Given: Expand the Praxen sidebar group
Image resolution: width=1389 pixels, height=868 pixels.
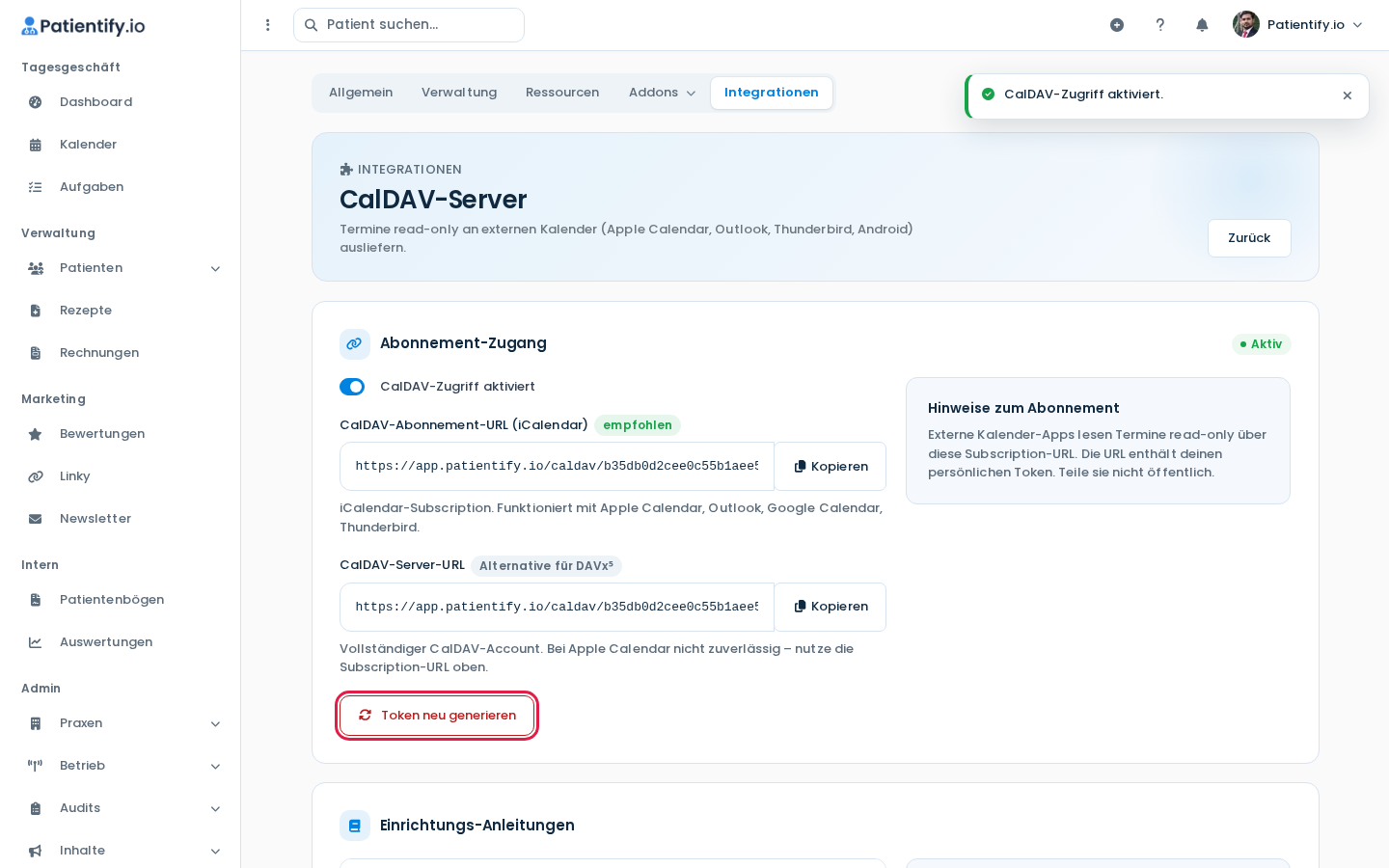Looking at the screenshot, I should (215, 724).
